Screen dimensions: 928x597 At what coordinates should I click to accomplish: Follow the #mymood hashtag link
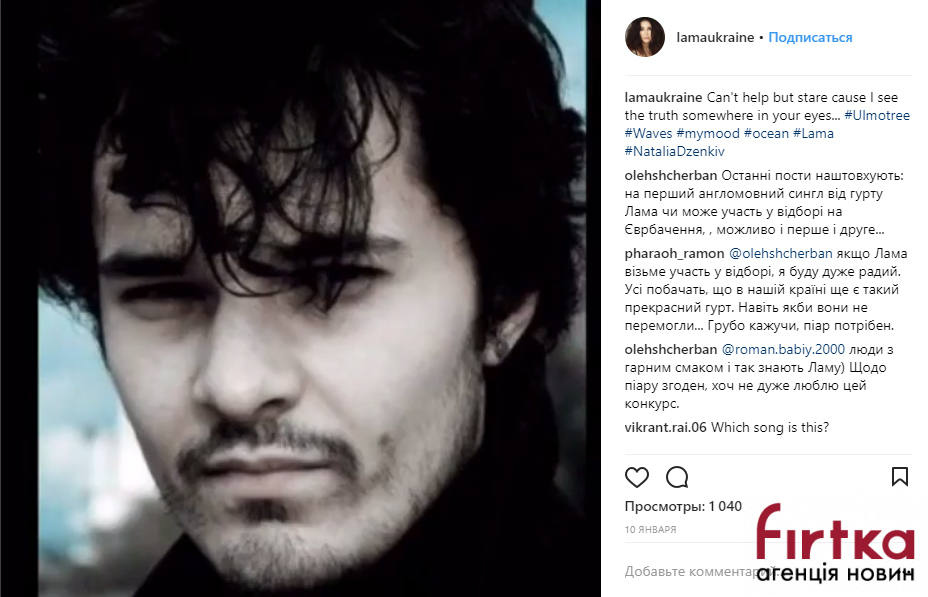(x=708, y=134)
